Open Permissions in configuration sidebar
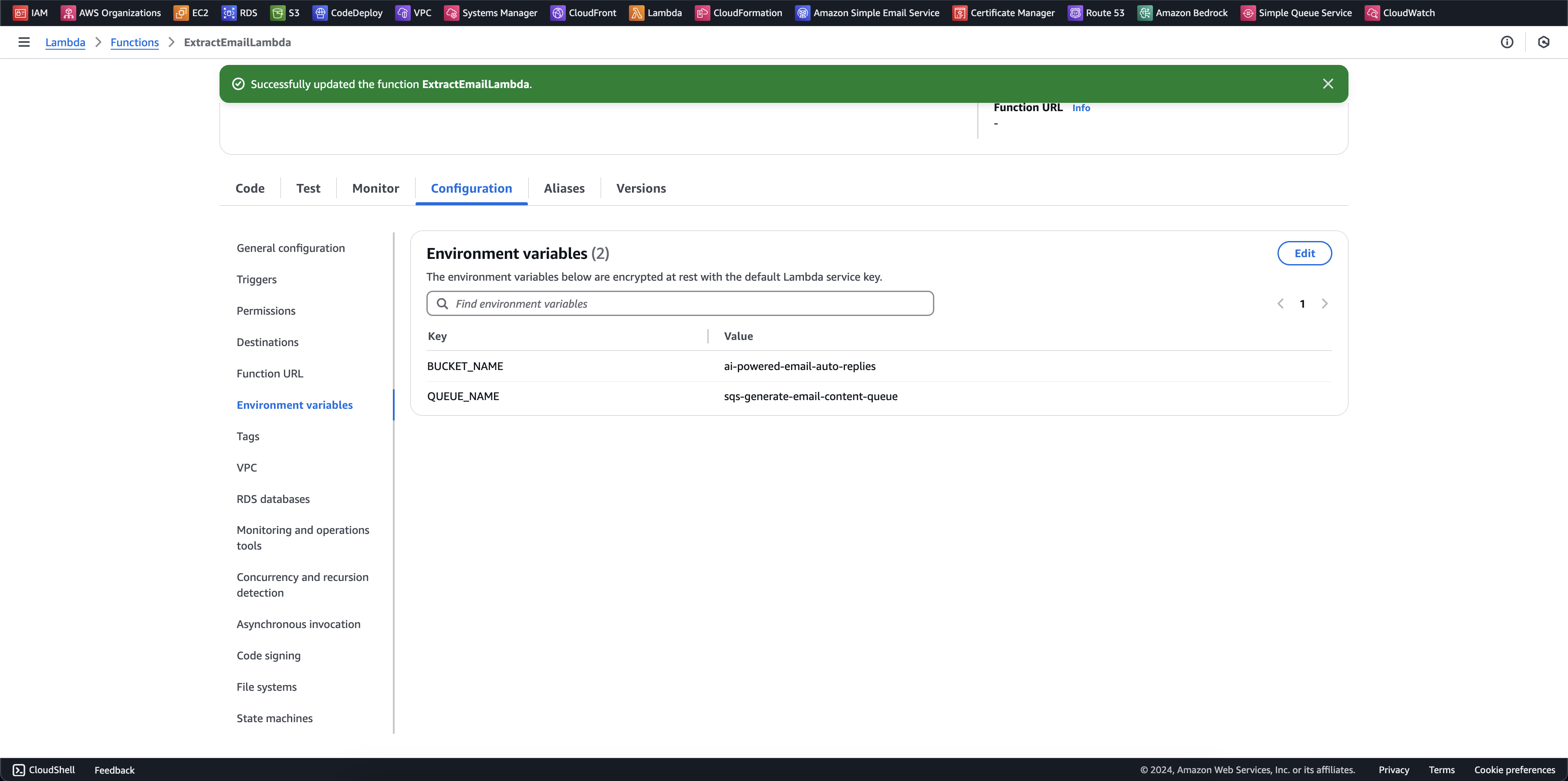1568x781 pixels. pyautogui.click(x=266, y=311)
